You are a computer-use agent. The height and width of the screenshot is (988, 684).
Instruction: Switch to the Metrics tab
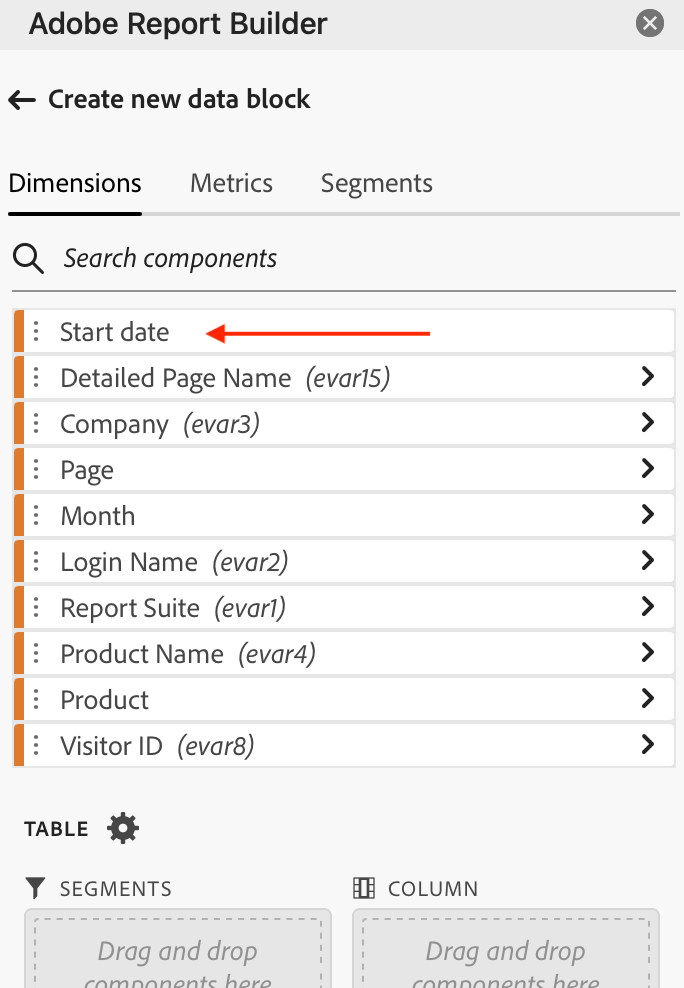[x=231, y=183]
